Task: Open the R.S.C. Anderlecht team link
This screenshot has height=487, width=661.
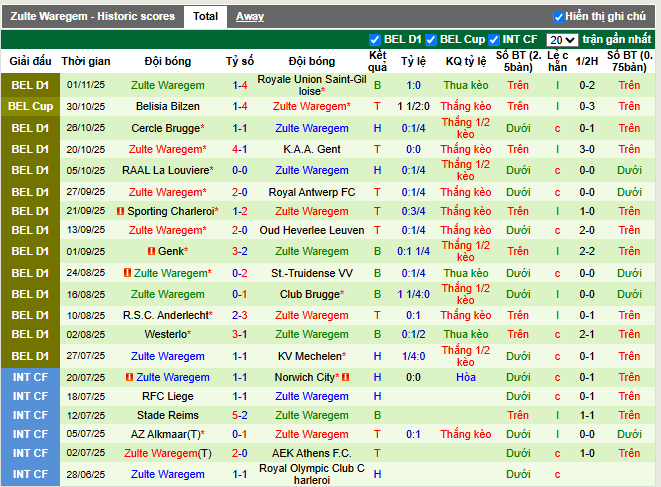Action: [x=166, y=315]
